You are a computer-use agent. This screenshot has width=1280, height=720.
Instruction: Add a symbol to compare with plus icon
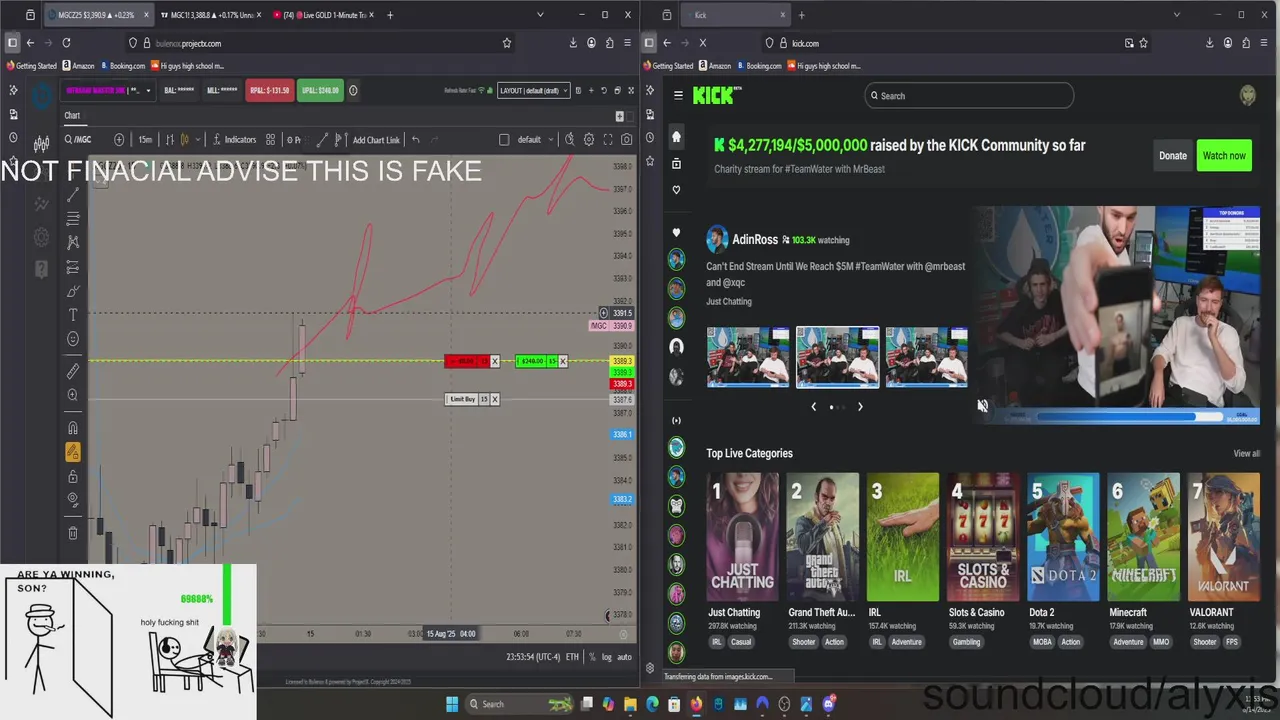tap(119, 140)
